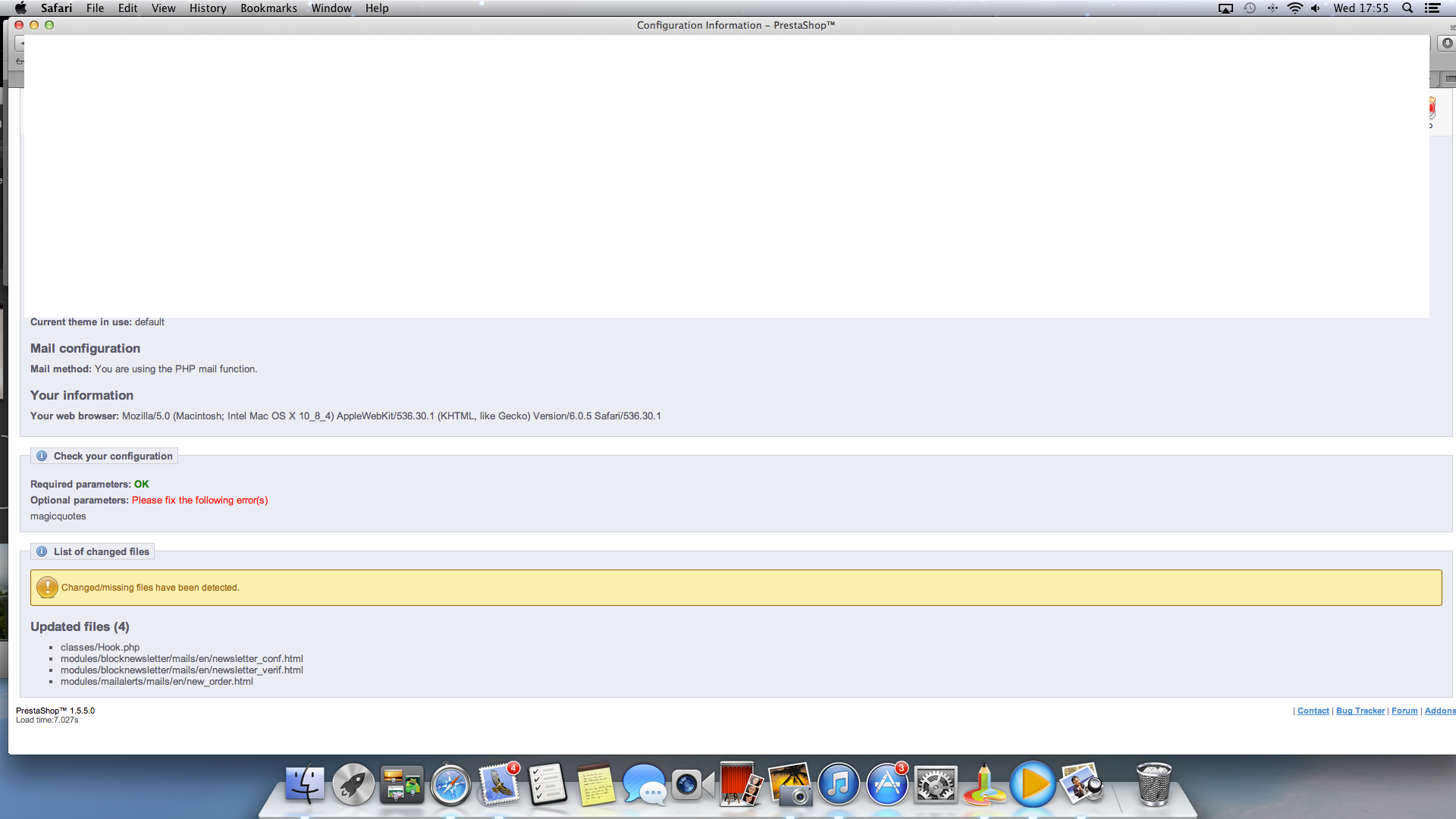
Task: Open the Time Machine status menu
Action: click(1250, 8)
